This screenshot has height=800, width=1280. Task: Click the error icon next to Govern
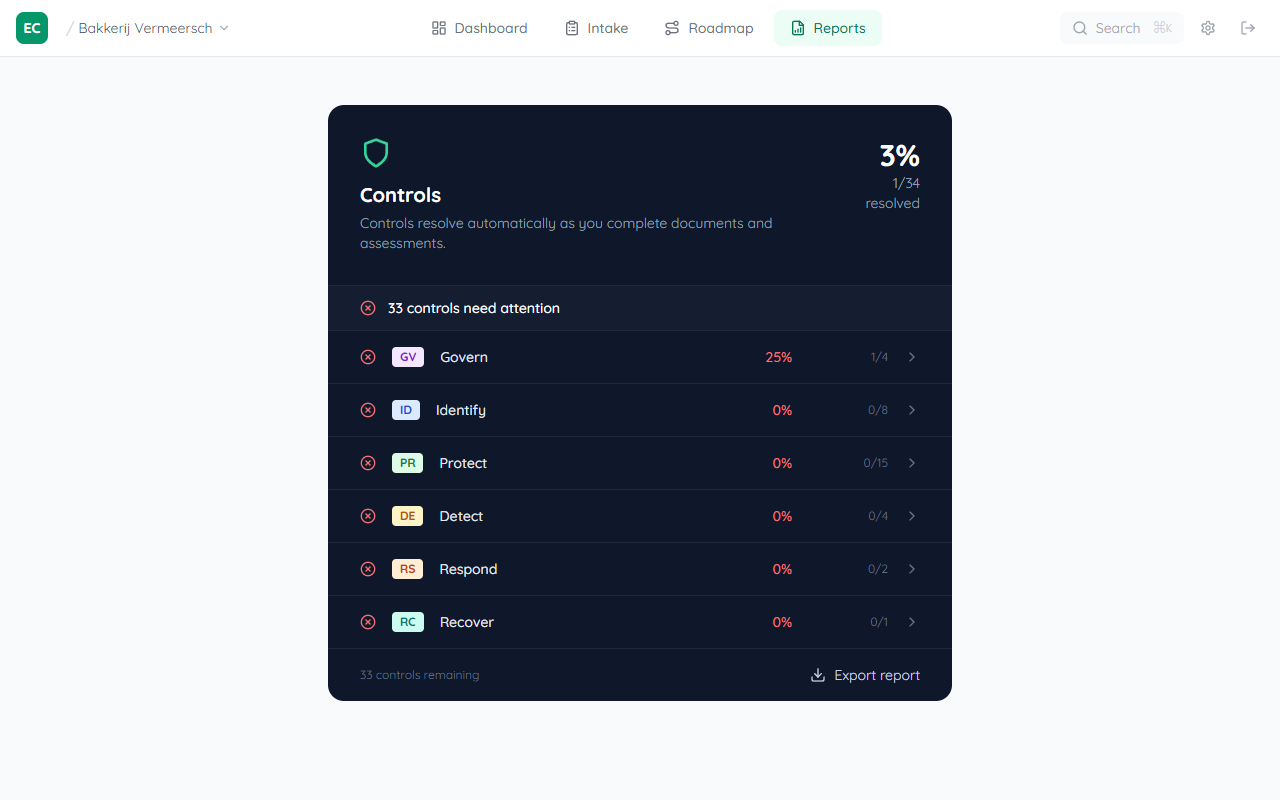point(368,357)
